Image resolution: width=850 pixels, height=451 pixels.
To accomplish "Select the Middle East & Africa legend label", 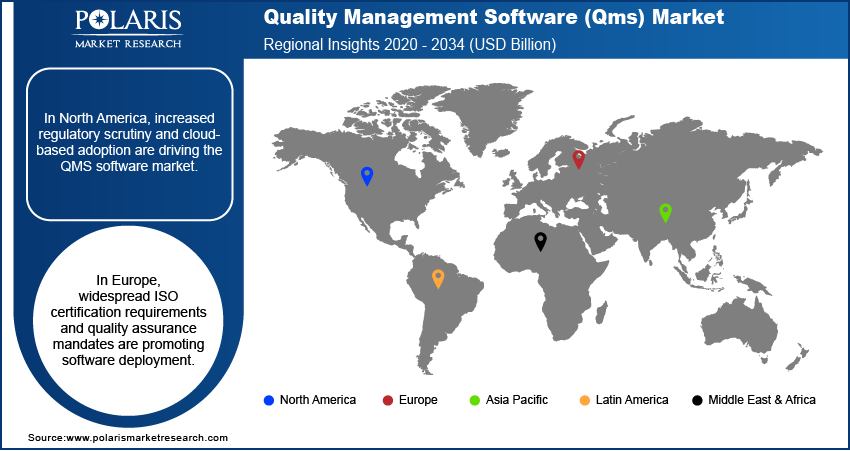I will point(761,400).
